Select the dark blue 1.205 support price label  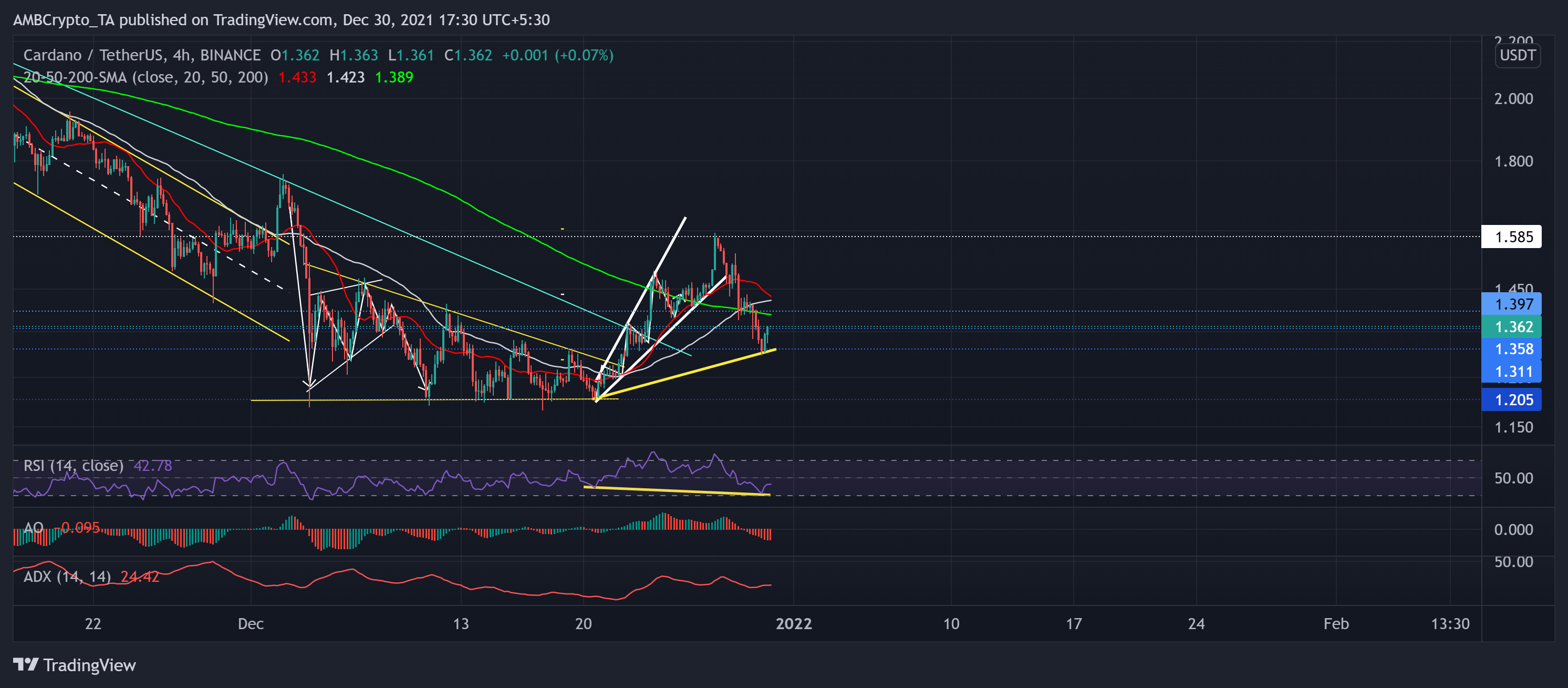(1511, 400)
